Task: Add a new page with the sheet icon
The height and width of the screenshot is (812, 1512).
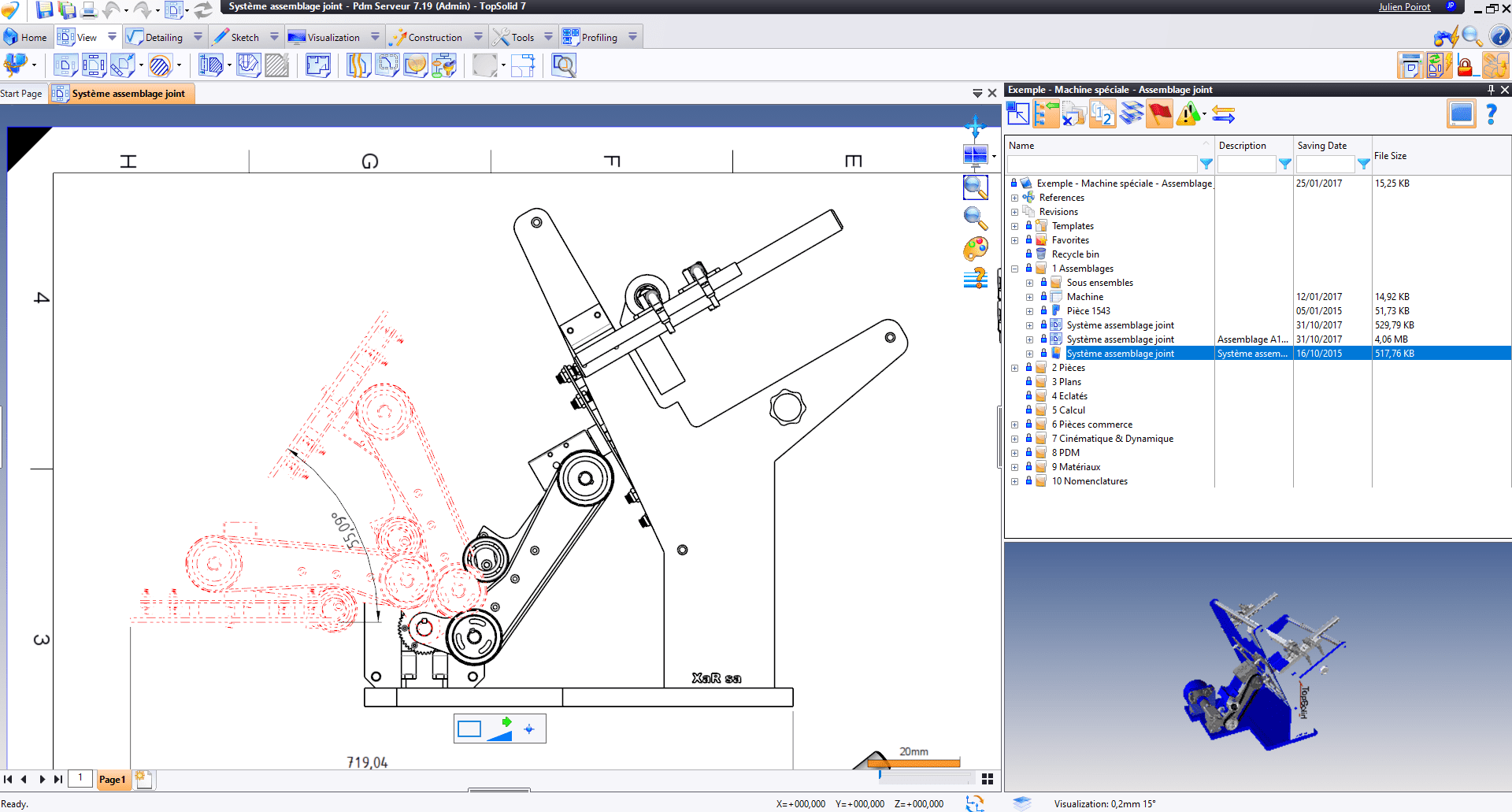Action: tap(144, 779)
